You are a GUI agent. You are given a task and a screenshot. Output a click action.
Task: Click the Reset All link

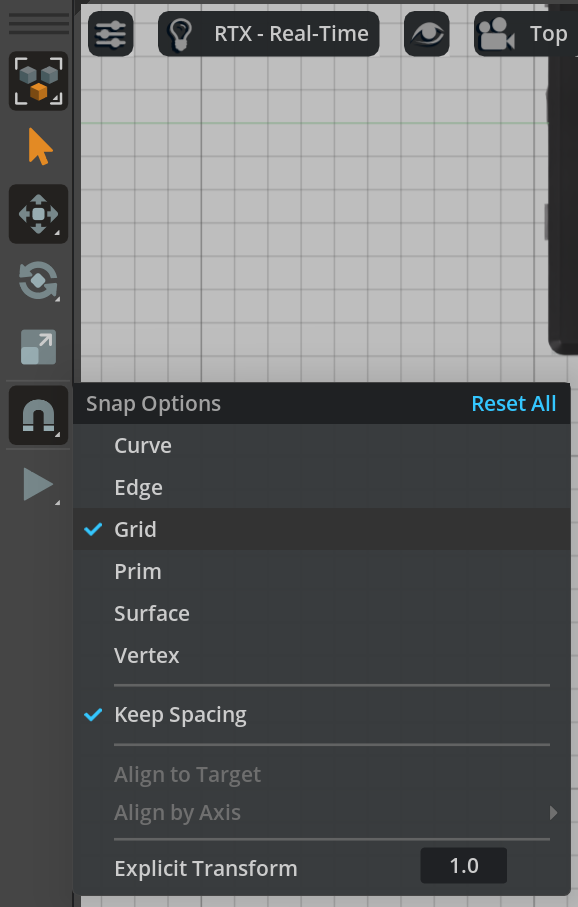coord(514,403)
